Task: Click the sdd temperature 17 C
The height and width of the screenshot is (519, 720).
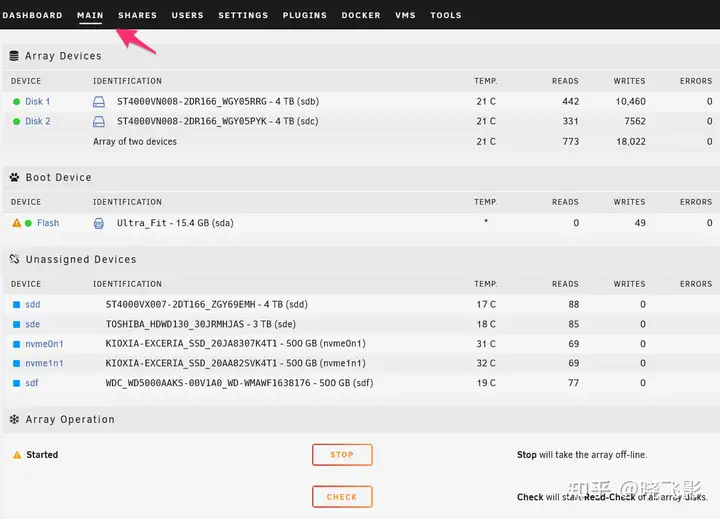Action: [x=486, y=305]
